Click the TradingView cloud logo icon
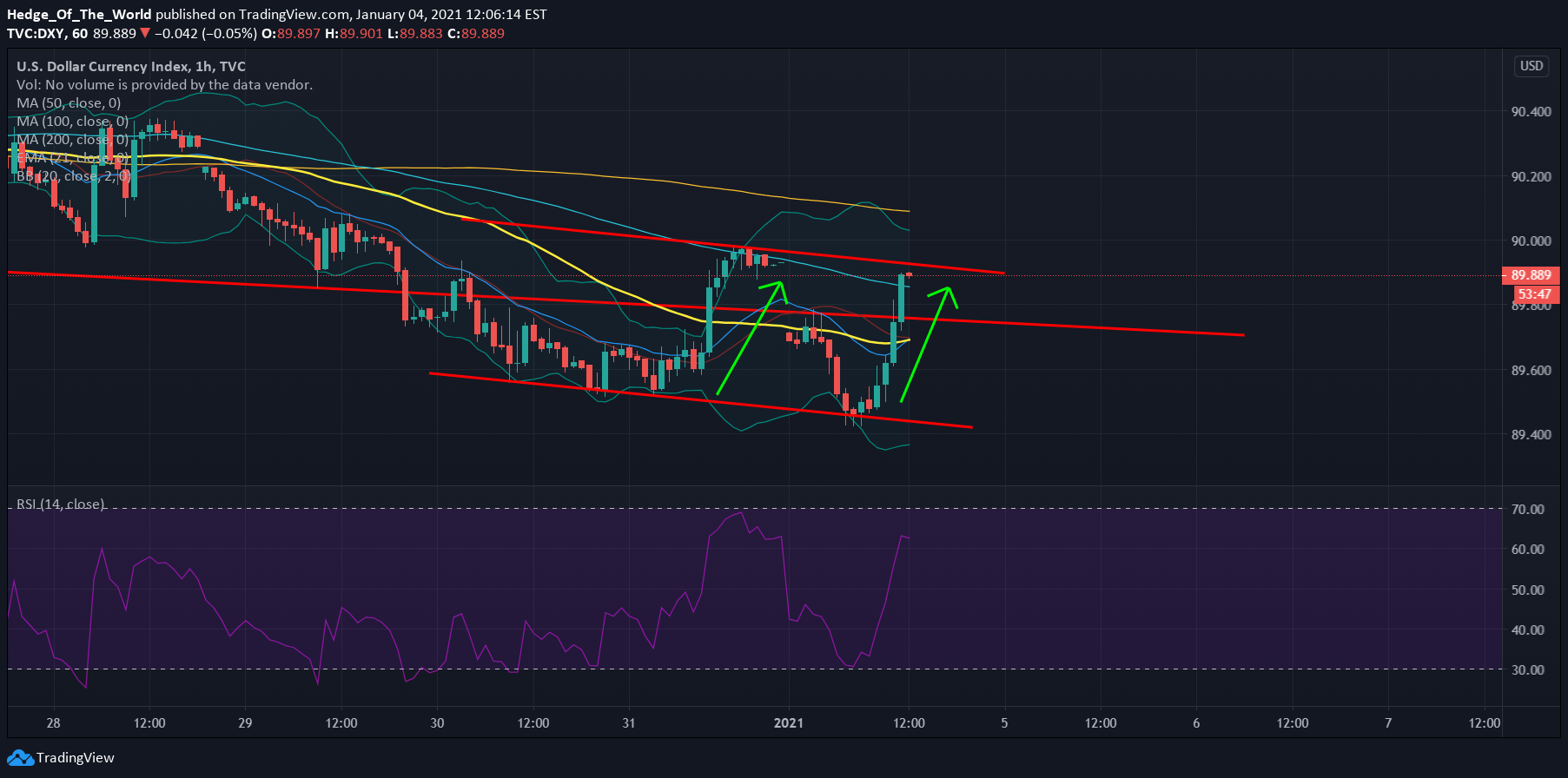Viewport: 1568px width, 778px height. [x=20, y=758]
